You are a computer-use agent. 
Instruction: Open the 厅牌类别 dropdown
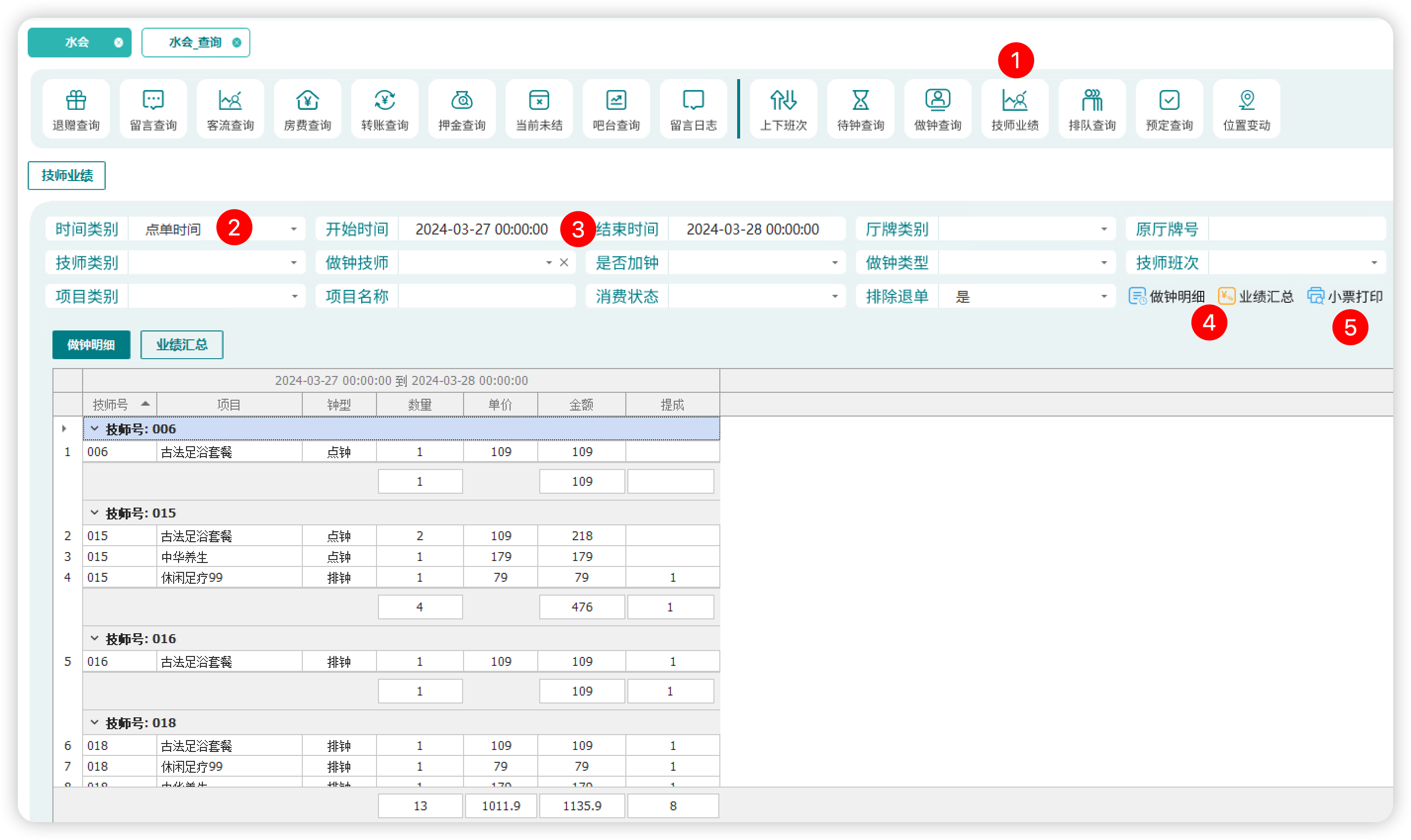click(1104, 229)
